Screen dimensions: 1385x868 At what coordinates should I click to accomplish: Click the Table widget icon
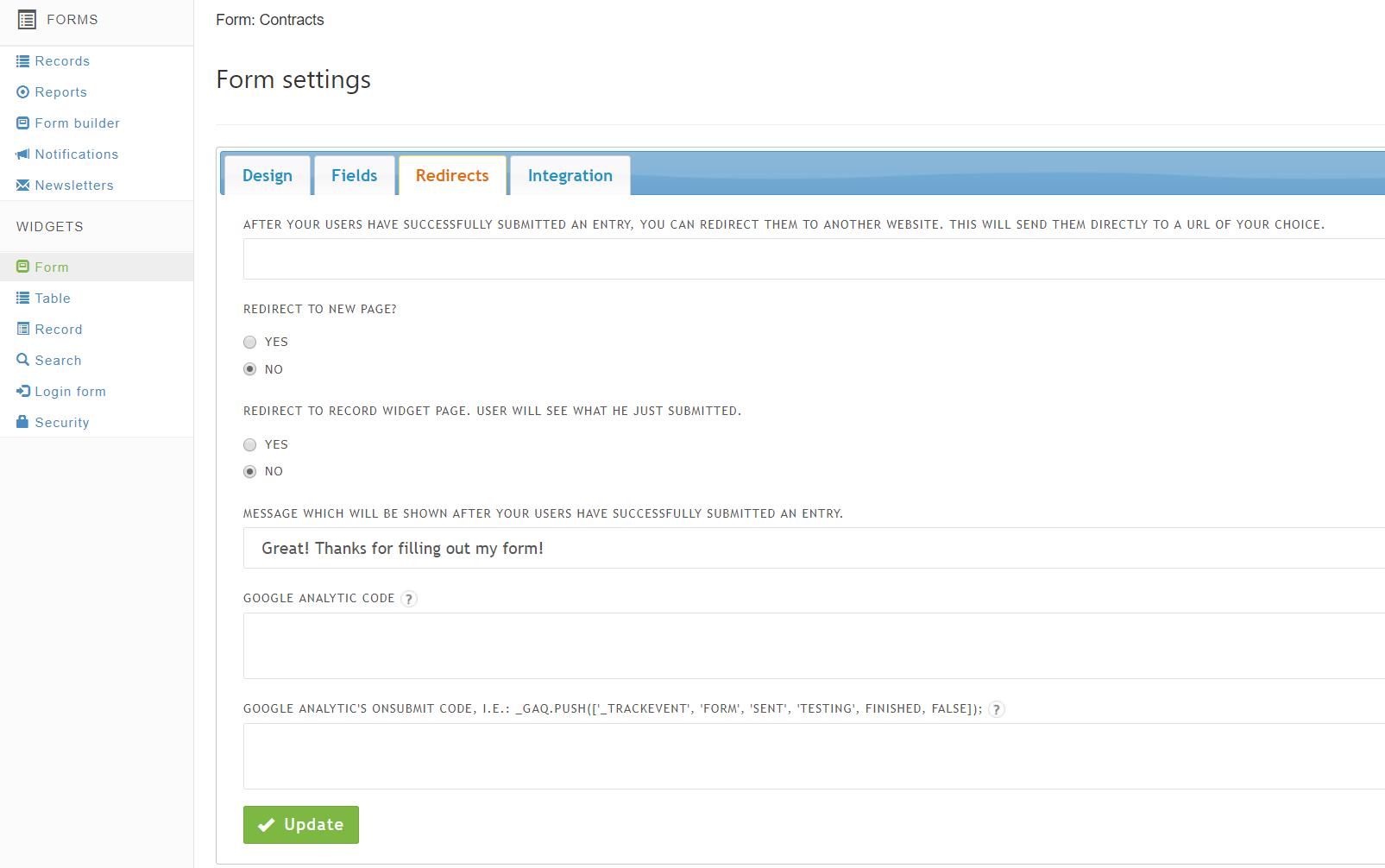pyautogui.click(x=22, y=298)
